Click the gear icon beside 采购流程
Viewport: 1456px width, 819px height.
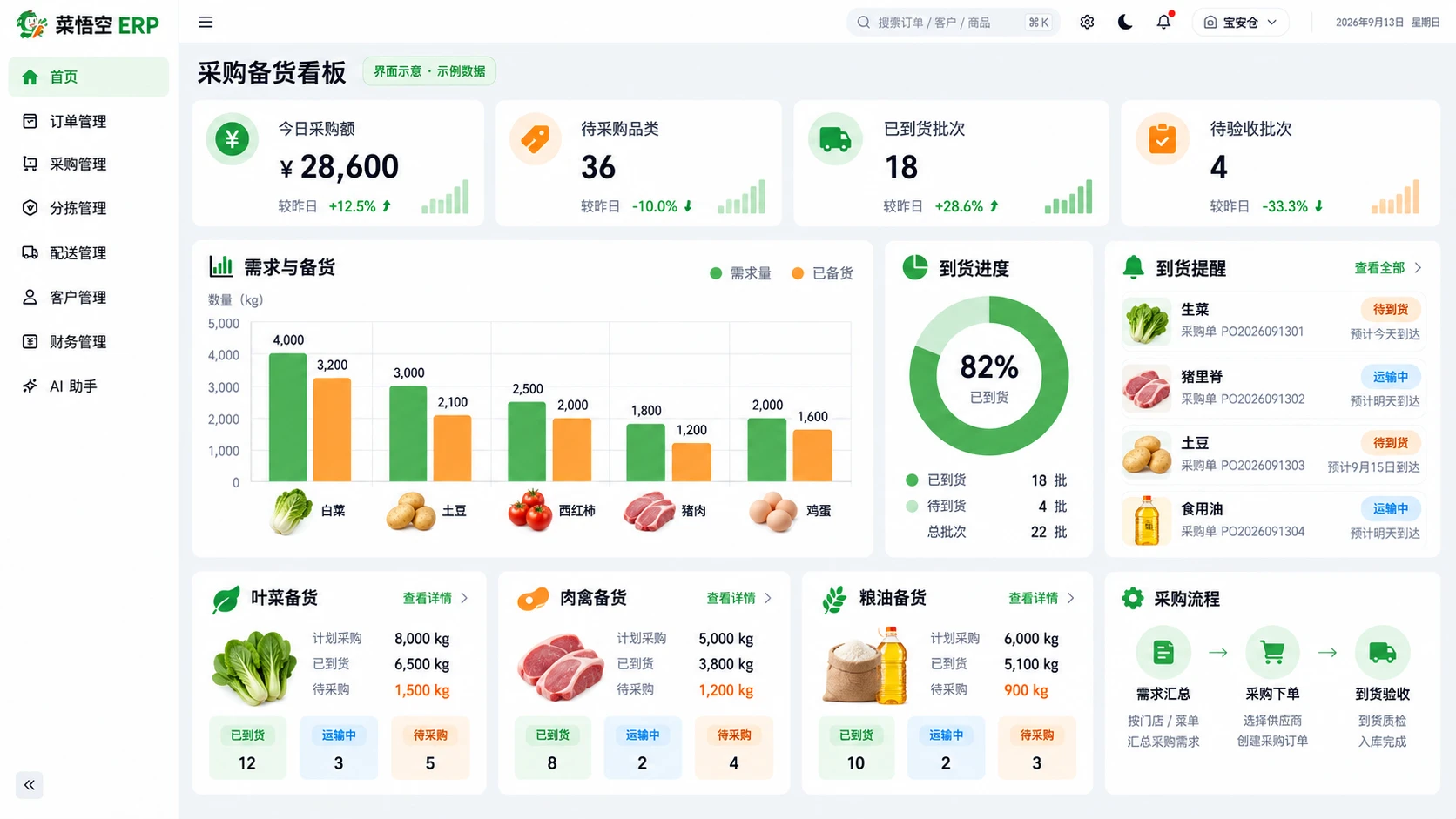click(1133, 599)
